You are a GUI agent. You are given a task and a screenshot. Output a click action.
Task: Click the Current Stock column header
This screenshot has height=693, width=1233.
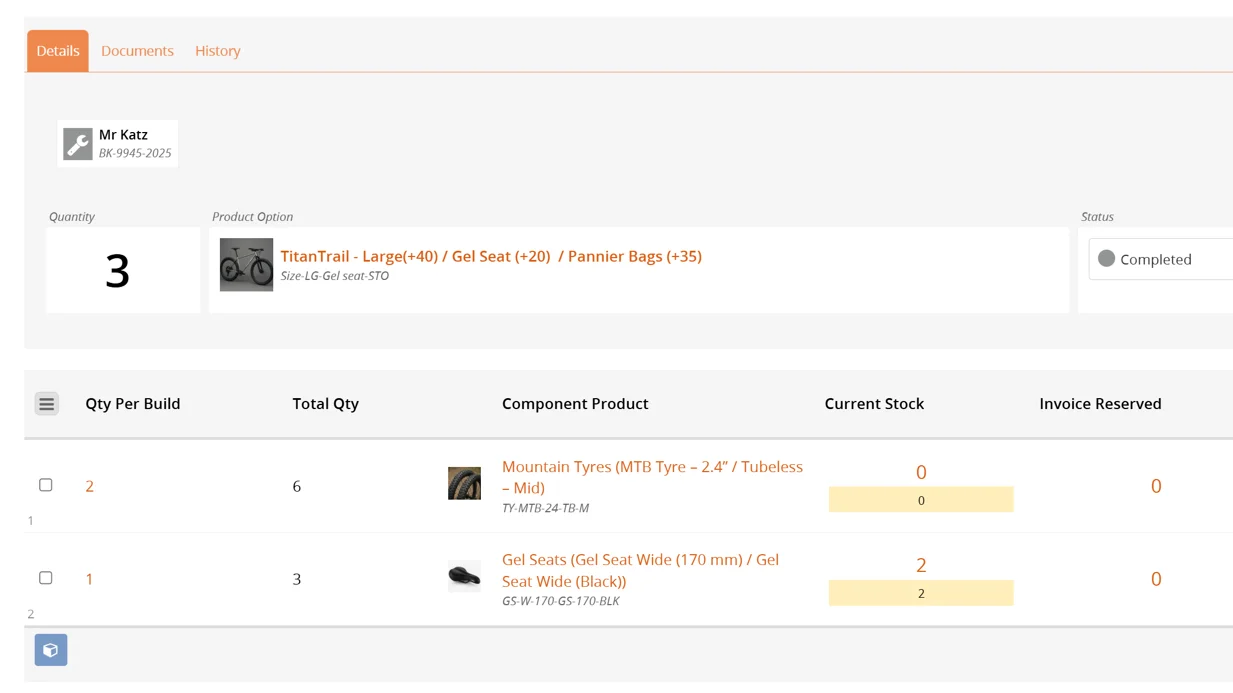click(874, 404)
